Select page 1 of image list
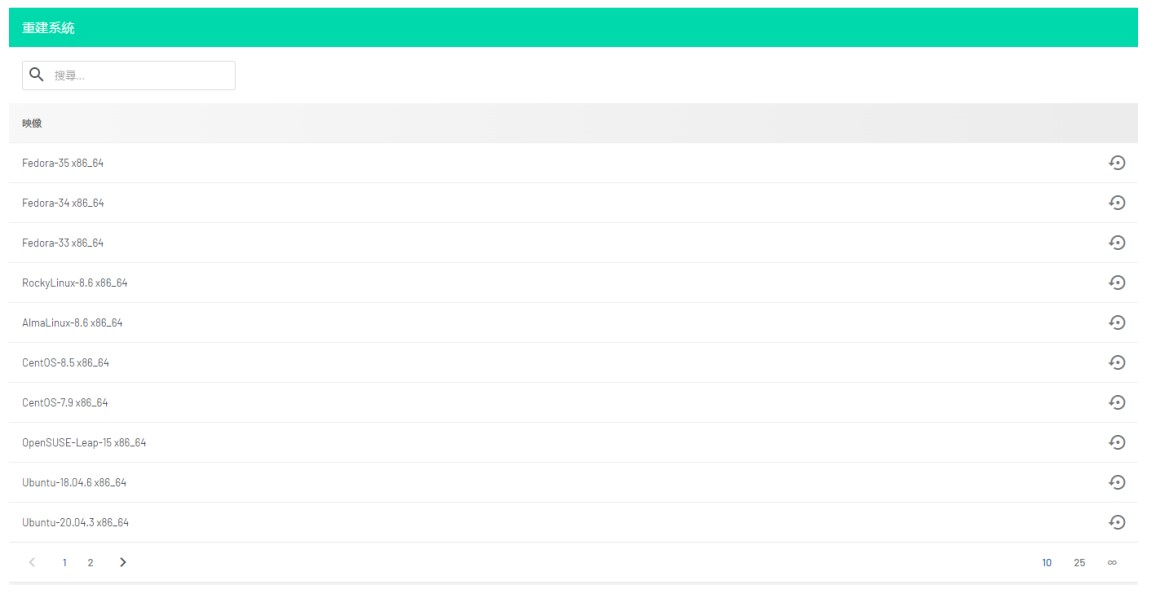Image resolution: width=1151 pixels, height=597 pixels. point(65,563)
